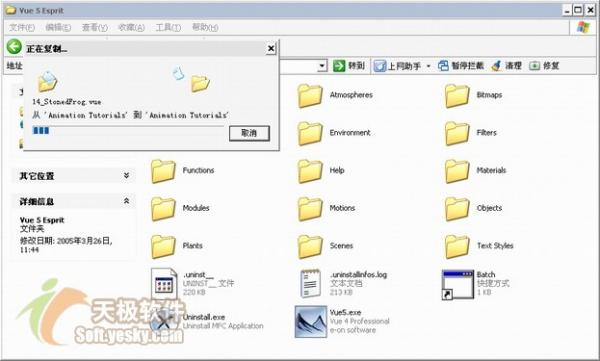This screenshot has width=600, height=361.
Task: Select the Text Styles folder icon
Action: click(457, 246)
